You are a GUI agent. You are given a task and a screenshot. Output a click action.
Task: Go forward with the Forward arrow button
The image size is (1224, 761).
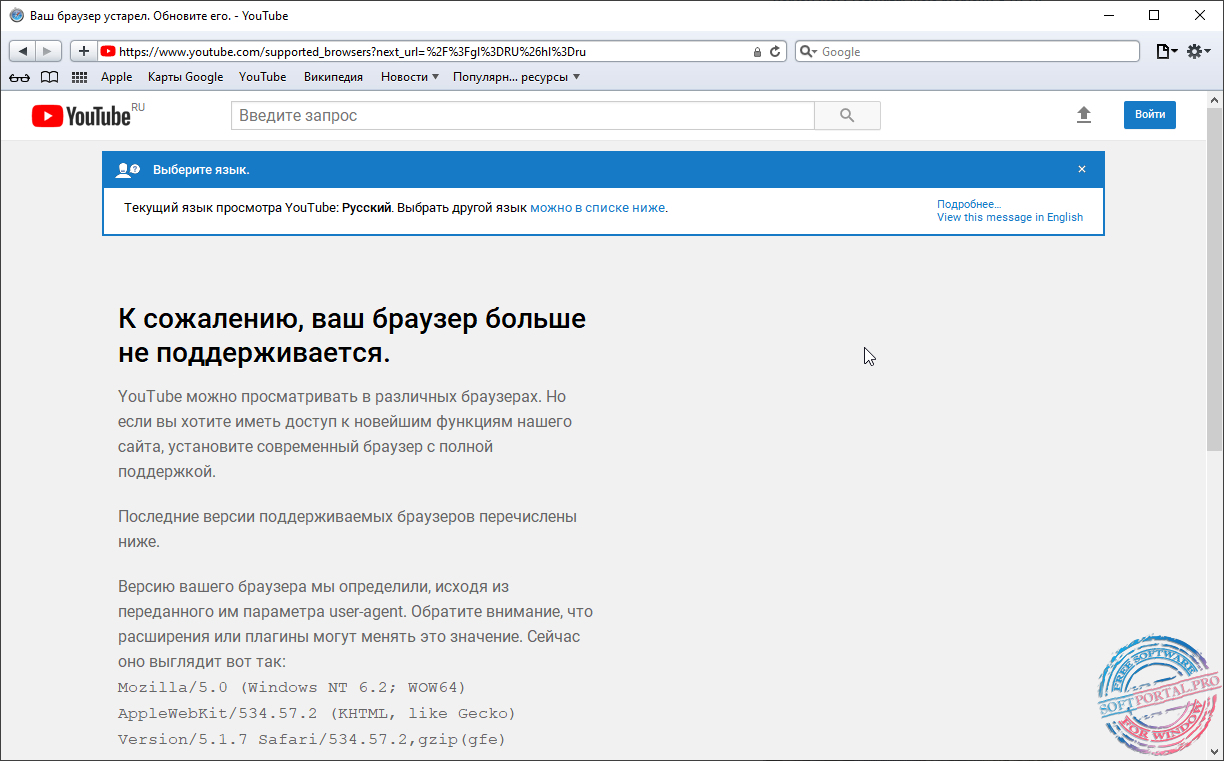49,51
